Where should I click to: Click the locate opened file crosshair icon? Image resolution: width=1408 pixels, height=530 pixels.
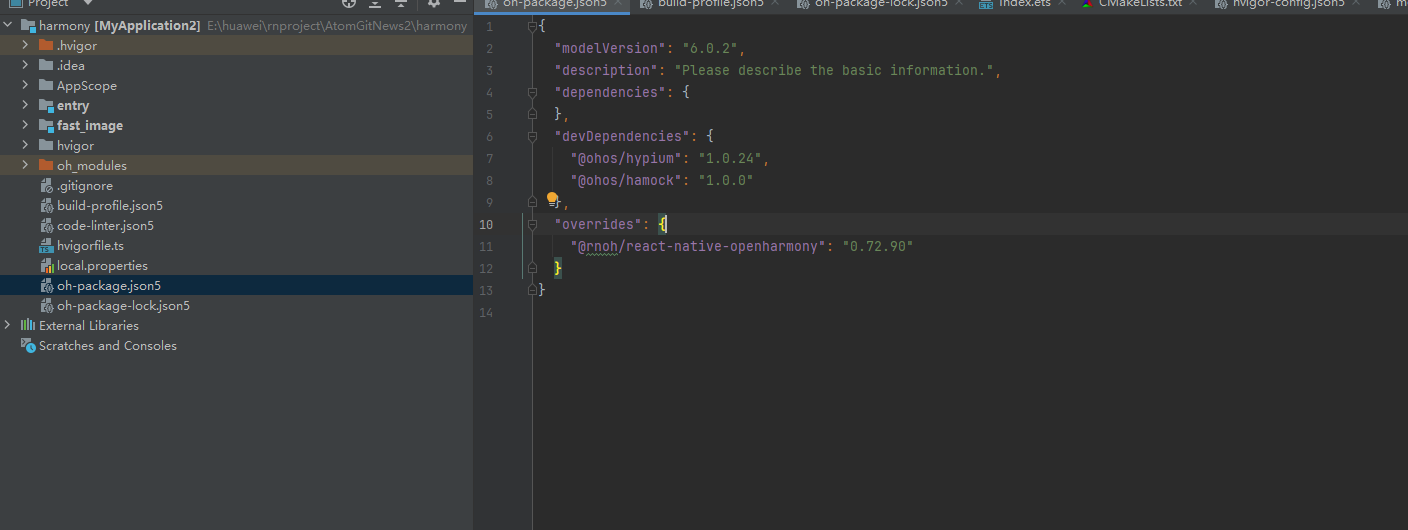coord(349,4)
